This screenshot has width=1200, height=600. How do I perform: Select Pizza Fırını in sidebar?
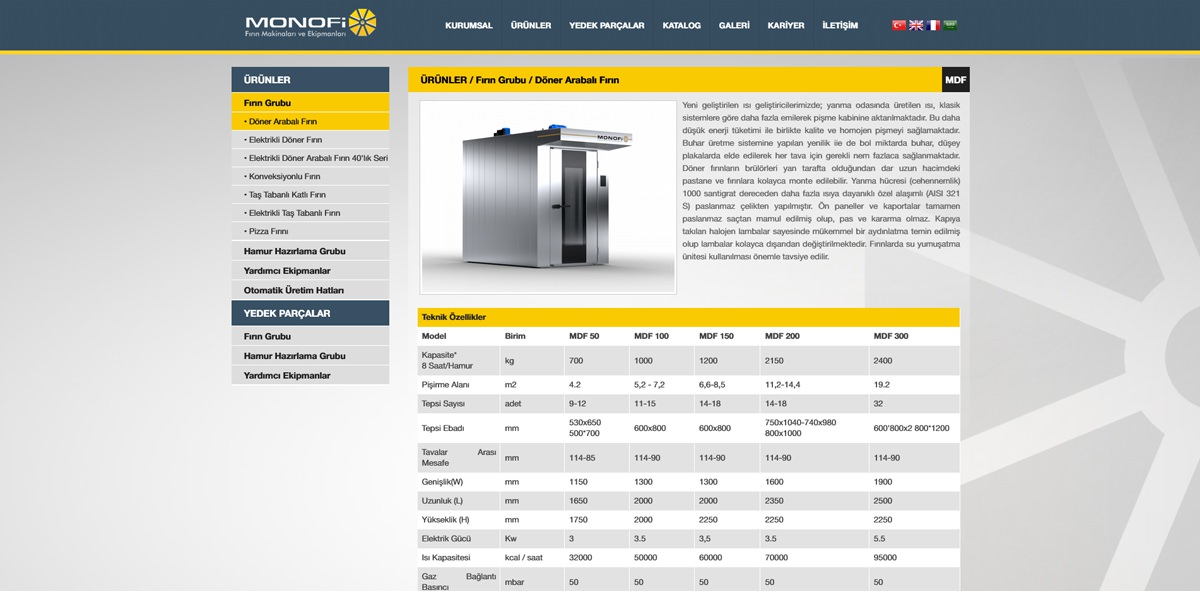pyautogui.click(x=310, y=231)
